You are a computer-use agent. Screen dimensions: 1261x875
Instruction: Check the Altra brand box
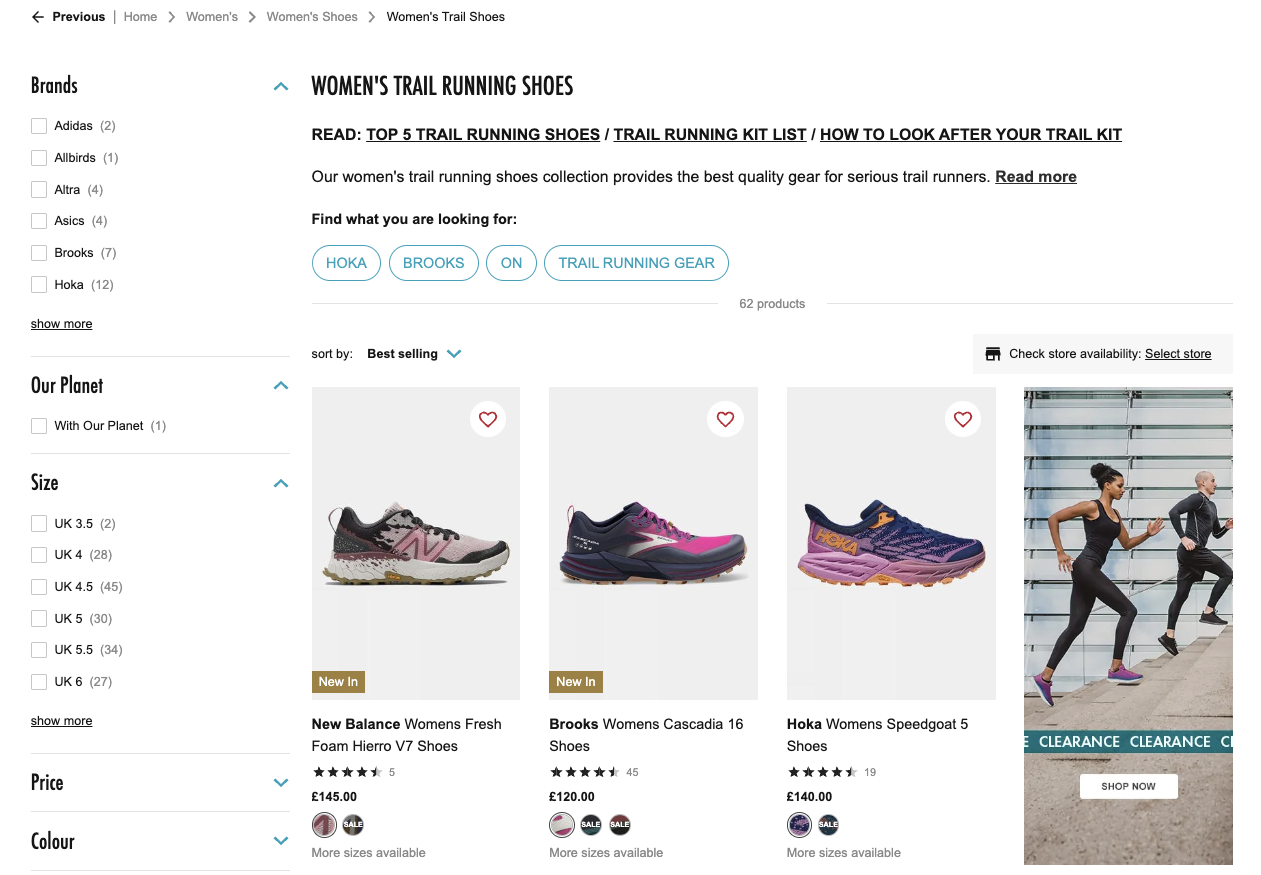[39, 190]
